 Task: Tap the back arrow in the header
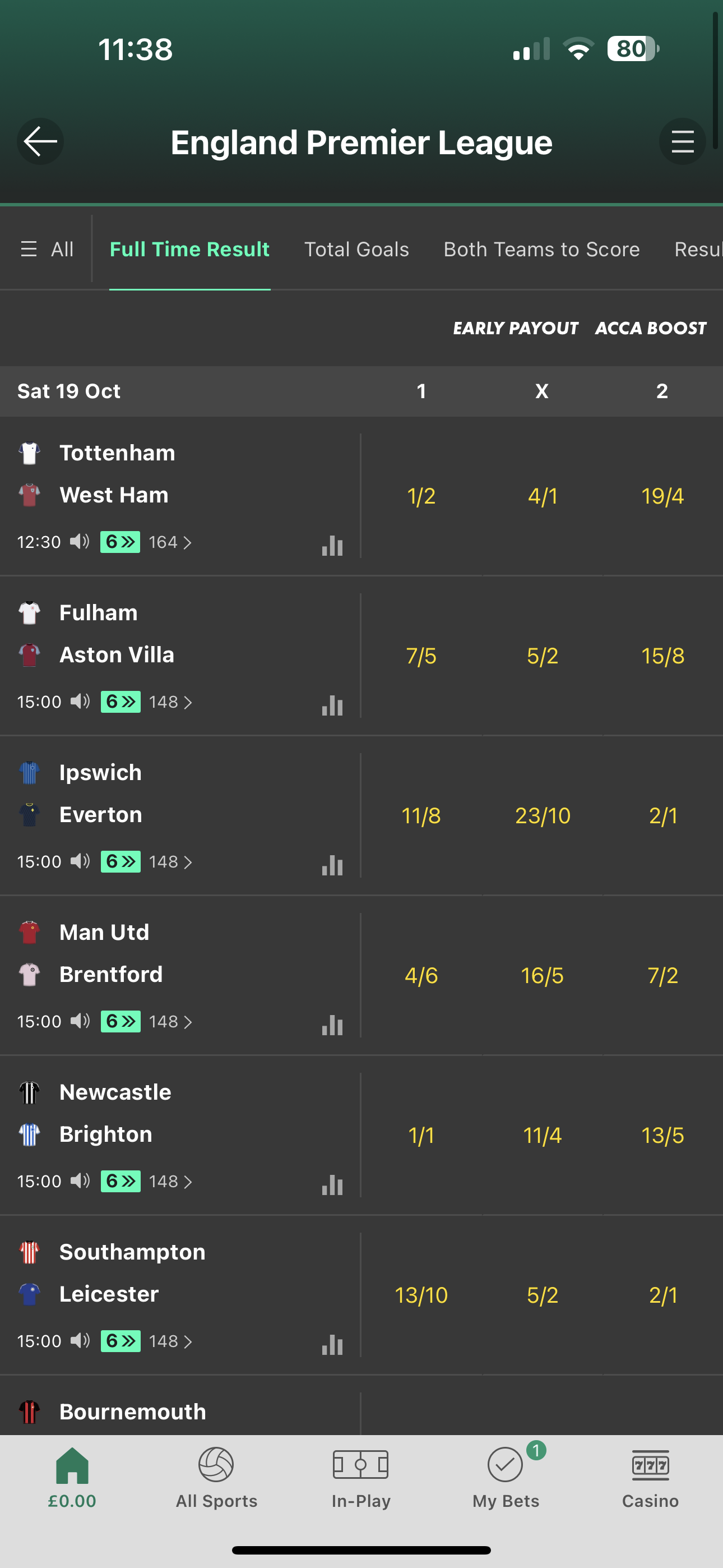pos(40,141)
